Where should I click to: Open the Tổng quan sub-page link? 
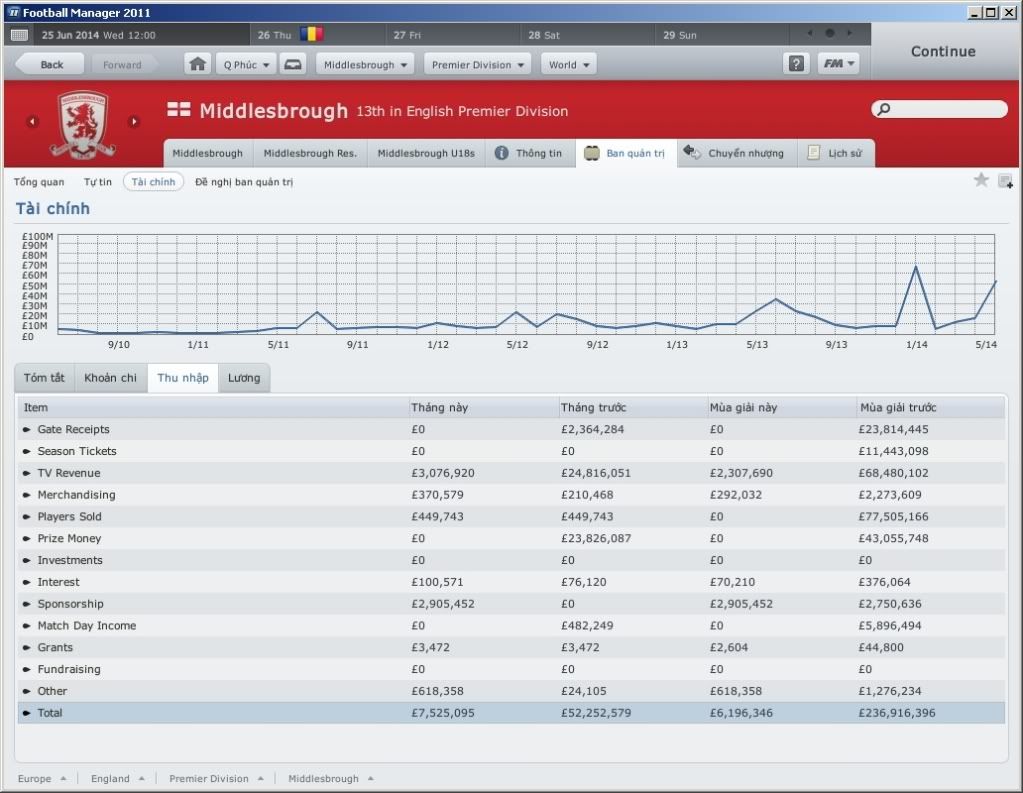[x=39, y=182]
